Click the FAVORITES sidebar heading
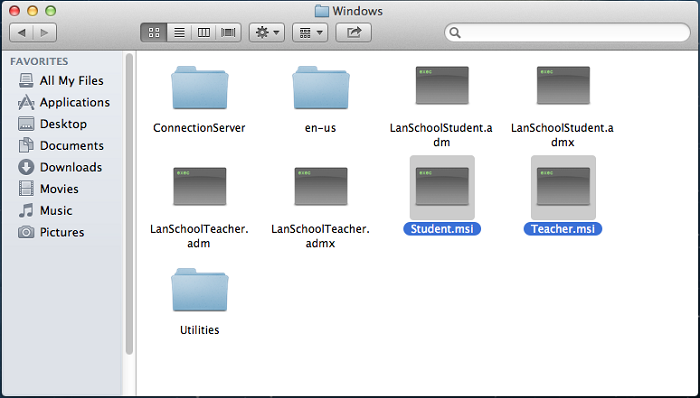This screenshot has height=398, width=700. (x=39, y=61)
